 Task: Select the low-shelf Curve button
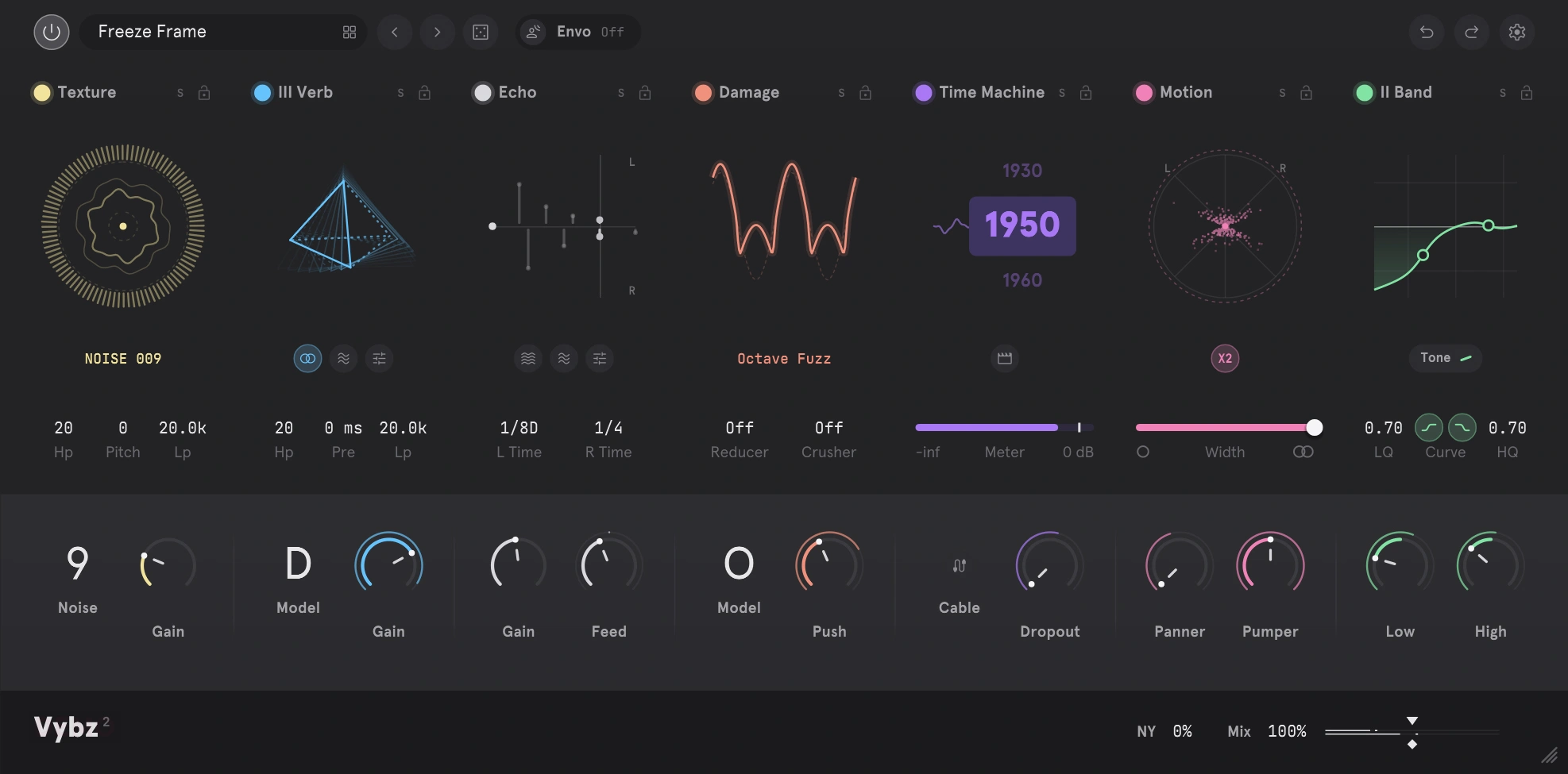click(x=1429, y=428)
